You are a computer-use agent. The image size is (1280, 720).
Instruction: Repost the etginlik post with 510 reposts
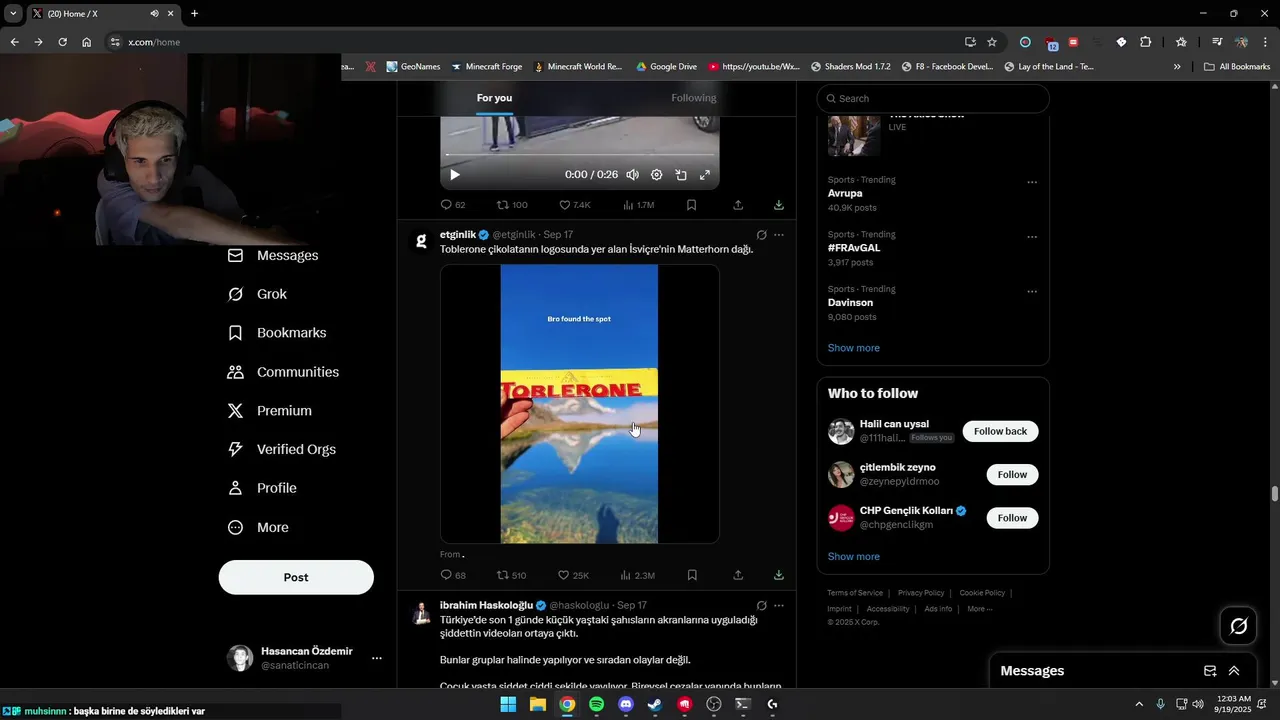click(511, 575)
